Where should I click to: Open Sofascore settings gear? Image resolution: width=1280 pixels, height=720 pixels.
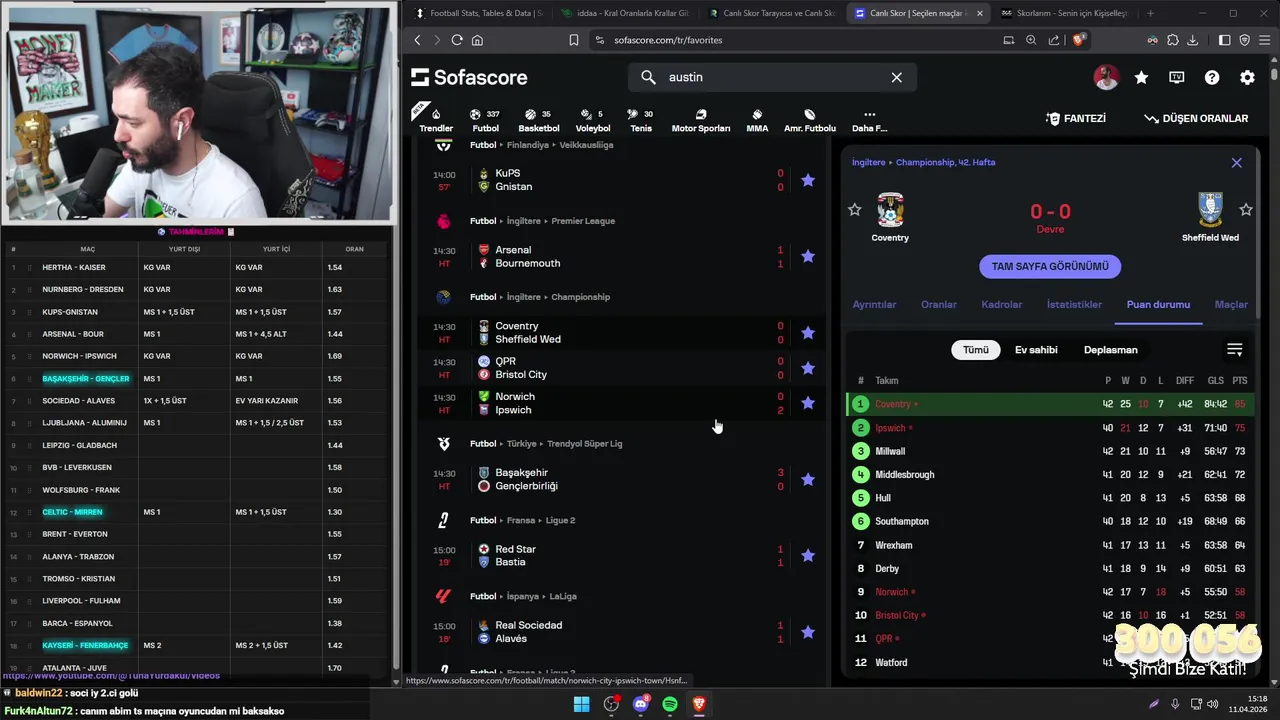1247,77
